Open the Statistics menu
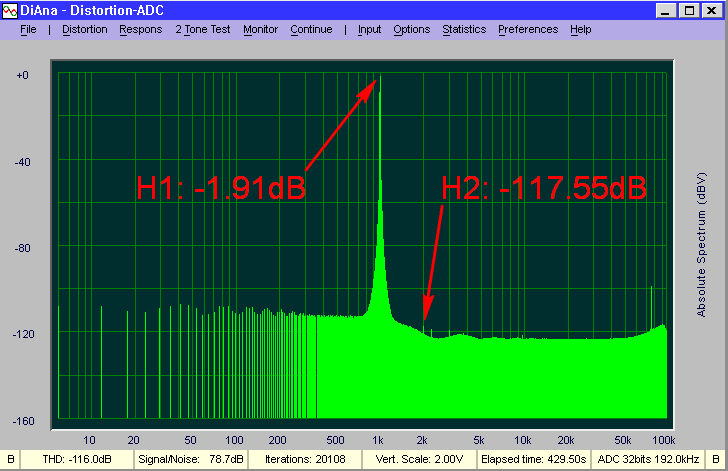This screenshot has height=471, width=728. tap(464, 29)
